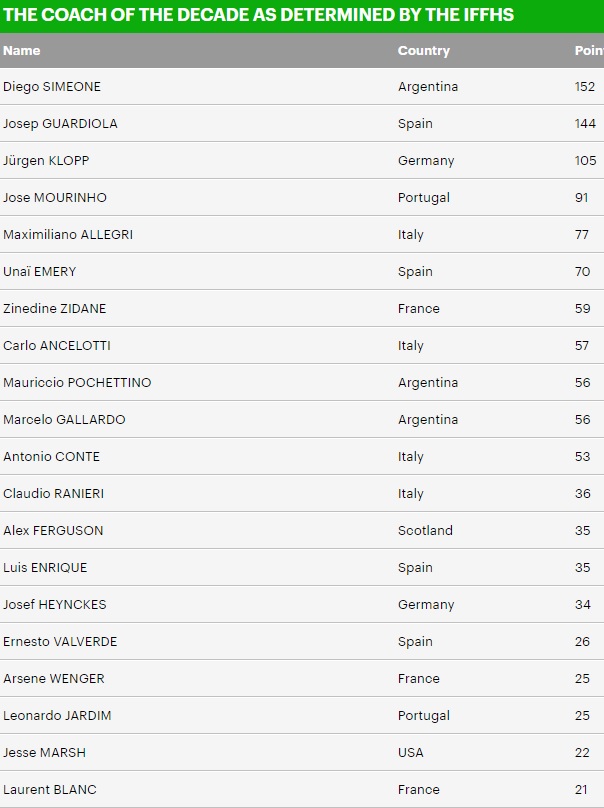
Task: Select the Maximiliano ALLEGRI entry
Action: point(68,234)
